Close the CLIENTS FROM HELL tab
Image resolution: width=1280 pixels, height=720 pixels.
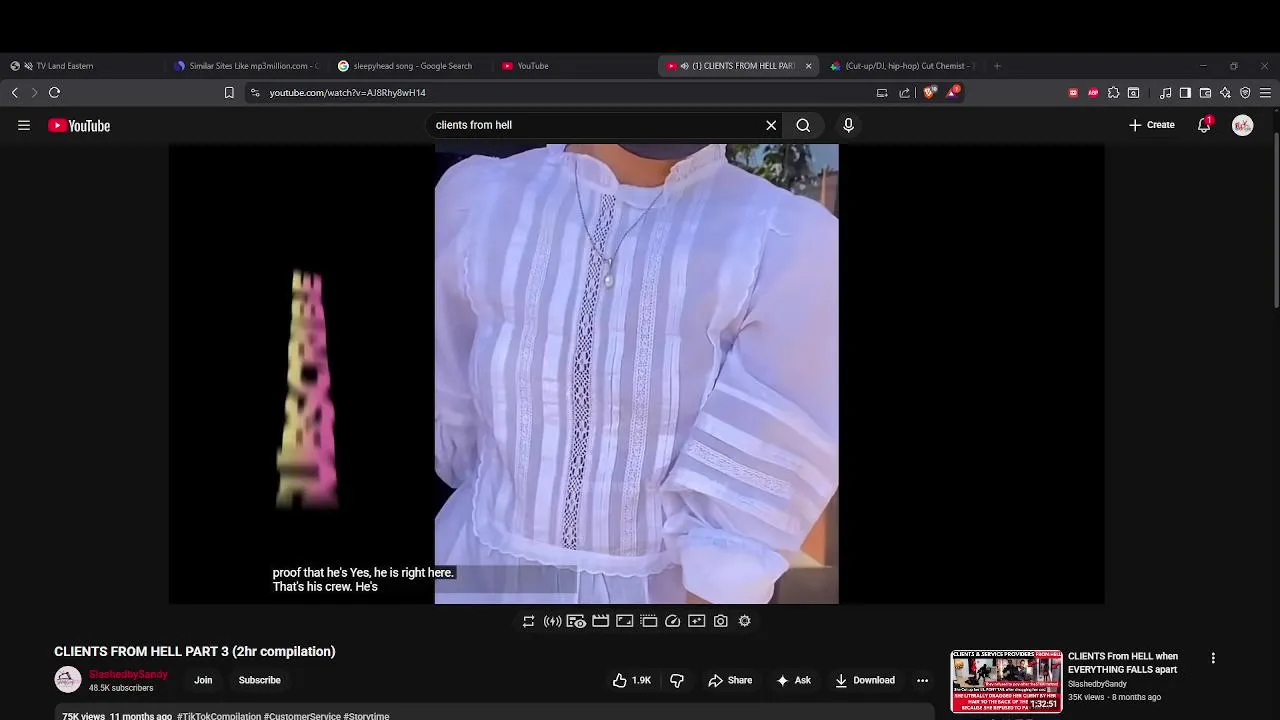(808, 66)
